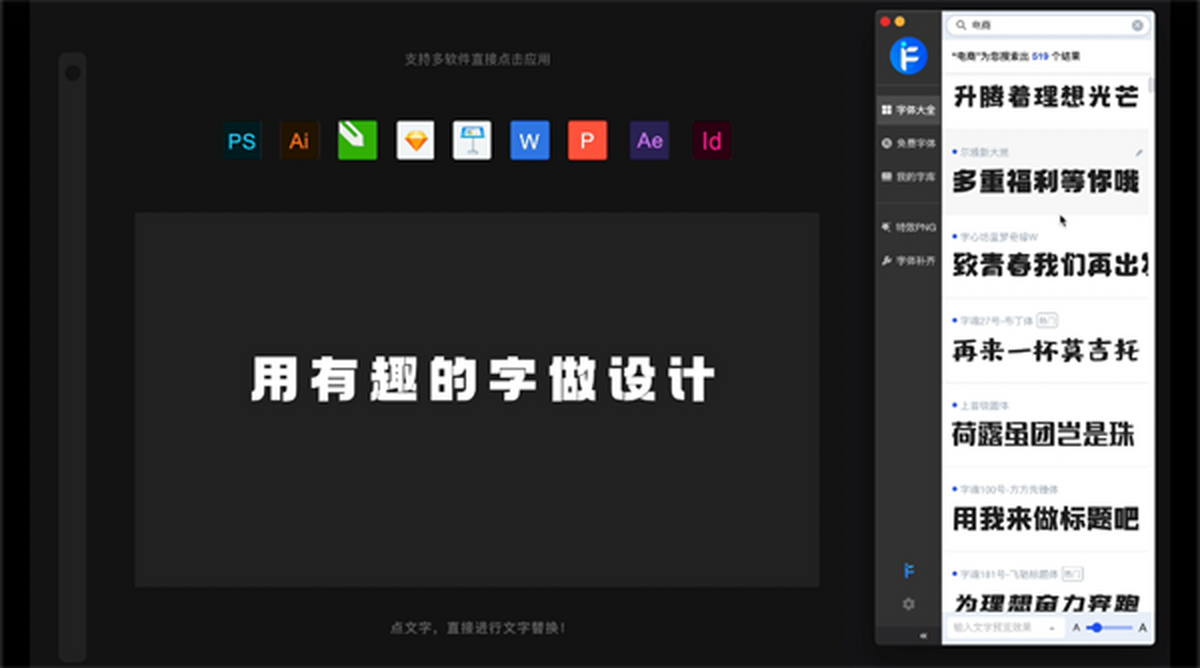Screen dimensions: 1200x668
Task: Select the blue Word W icon
Action: (529, 141)
